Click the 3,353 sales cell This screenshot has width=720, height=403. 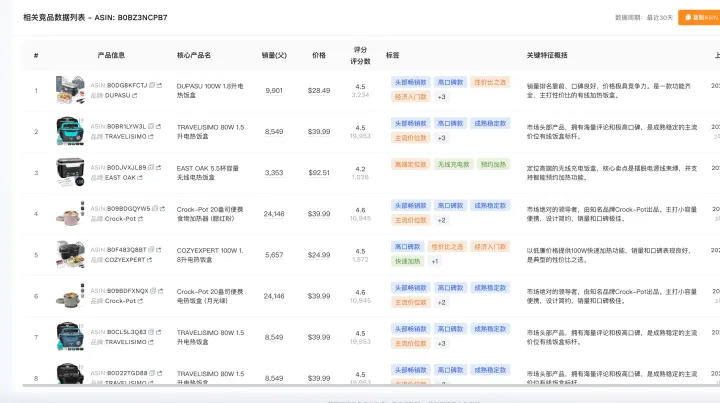(274, 173)
